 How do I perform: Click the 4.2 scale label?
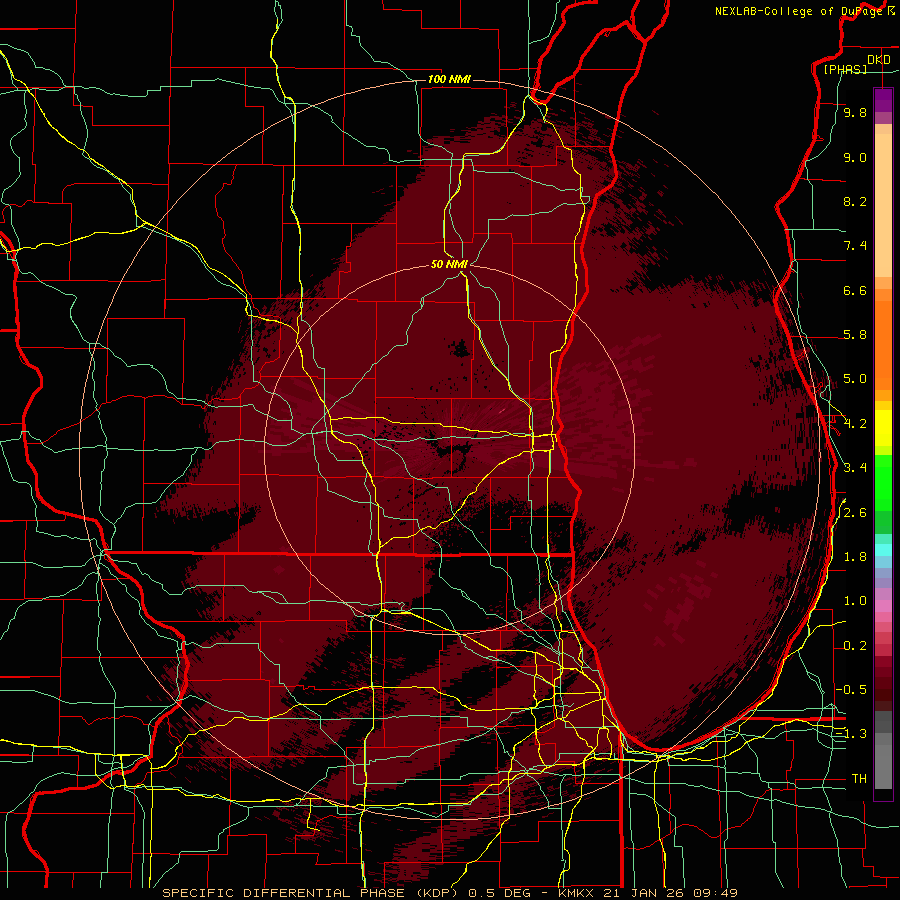pyautogui.click(x=855, y=424)
